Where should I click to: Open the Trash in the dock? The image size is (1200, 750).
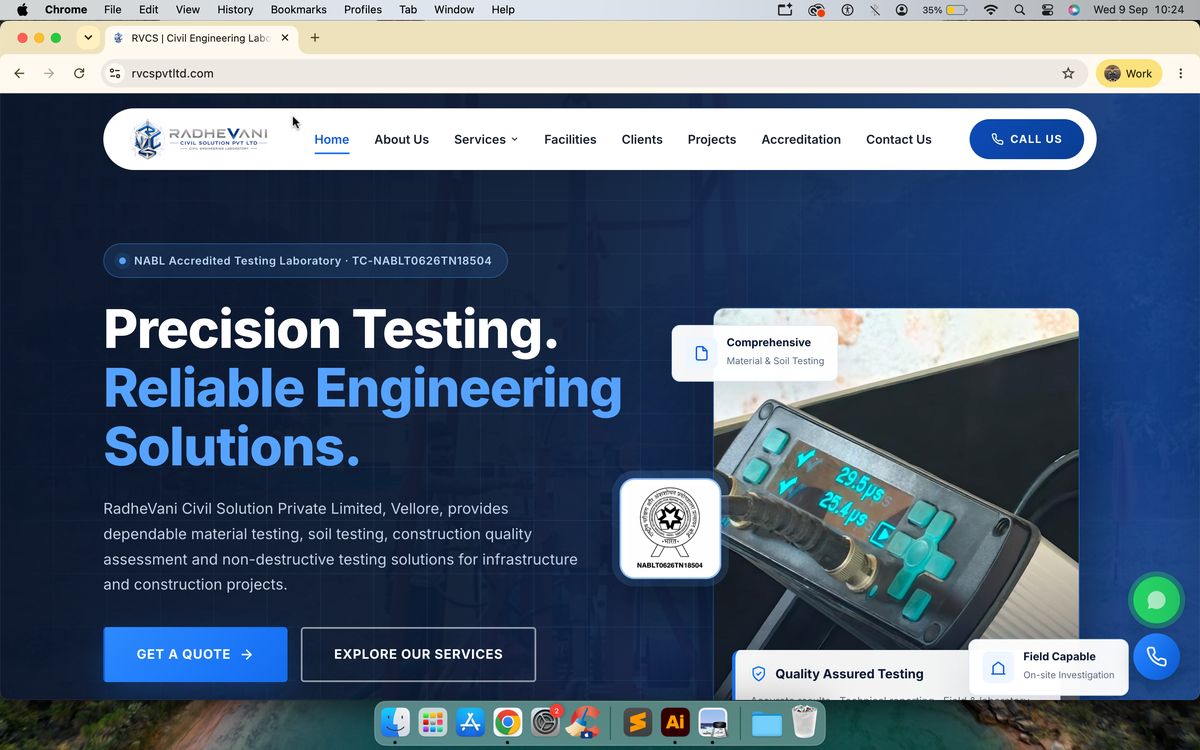point(805,722)
